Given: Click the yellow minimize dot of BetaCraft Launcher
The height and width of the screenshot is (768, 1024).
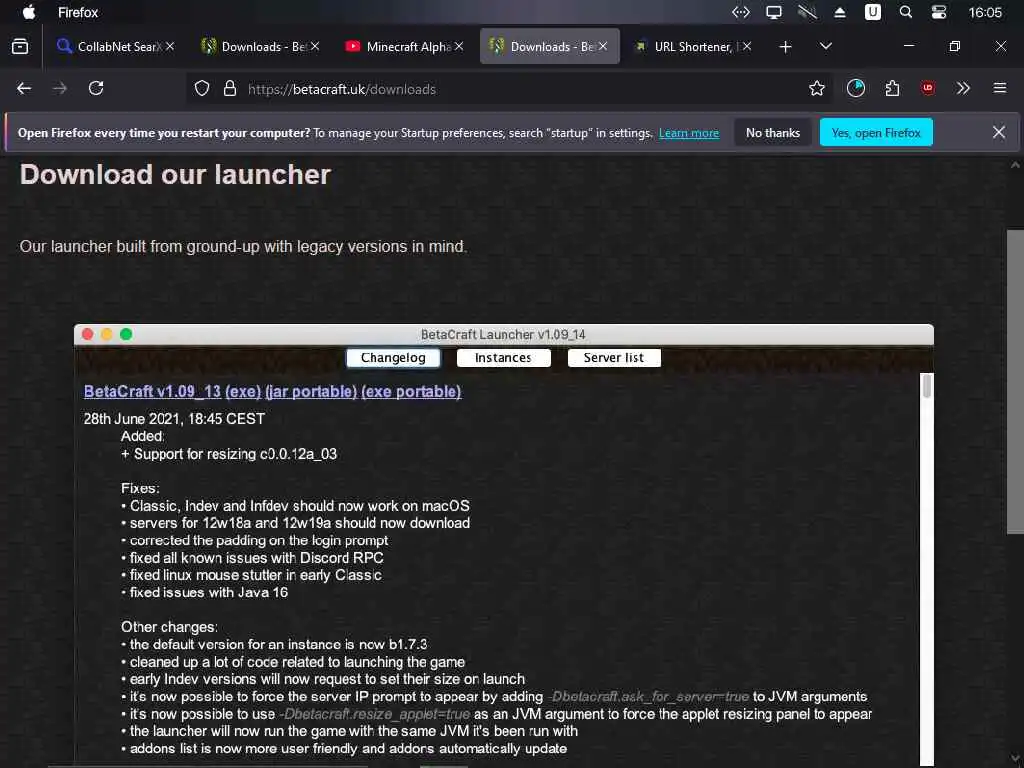Looking at the screenshot, I should click(x=106, y=334).
